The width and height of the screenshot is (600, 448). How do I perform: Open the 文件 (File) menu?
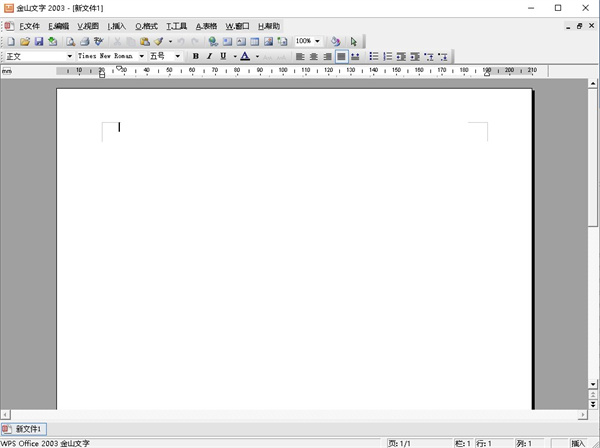point(28,25)
